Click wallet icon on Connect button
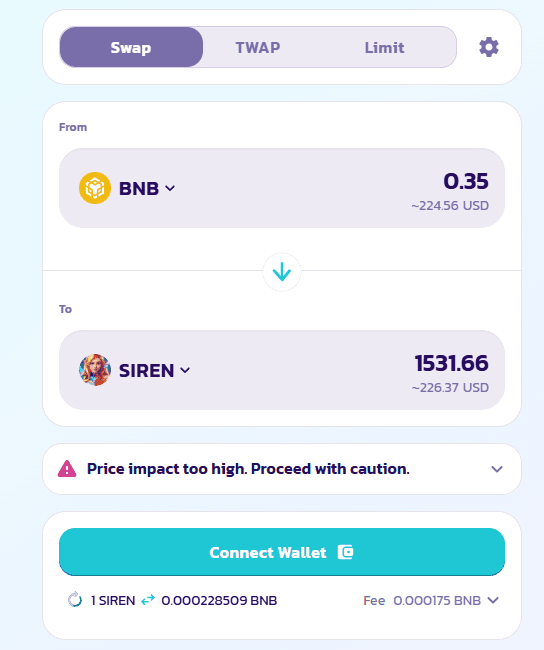544x650 pixels. coord(345,552)
